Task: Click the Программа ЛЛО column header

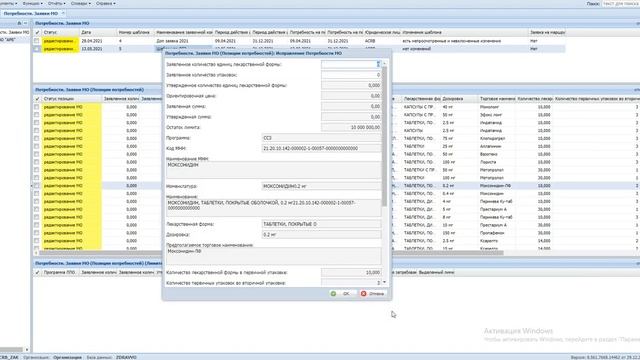Action: 60,272
